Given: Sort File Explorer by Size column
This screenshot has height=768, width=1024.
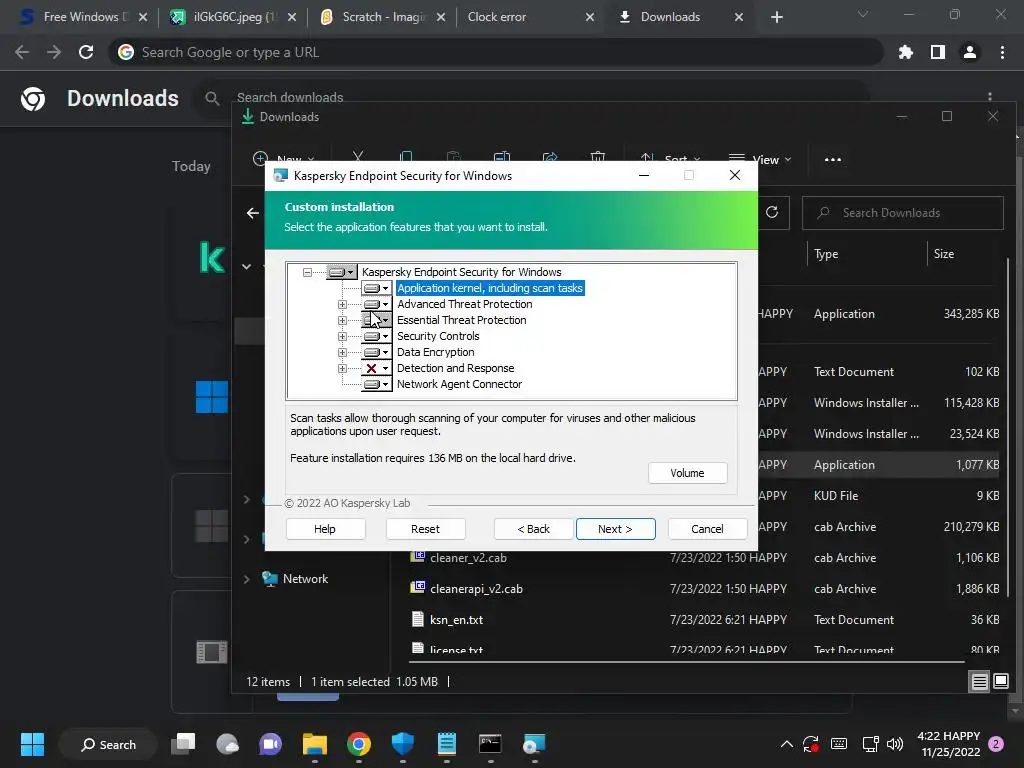Looking at the screenshot, I should [x=944, y=254].
